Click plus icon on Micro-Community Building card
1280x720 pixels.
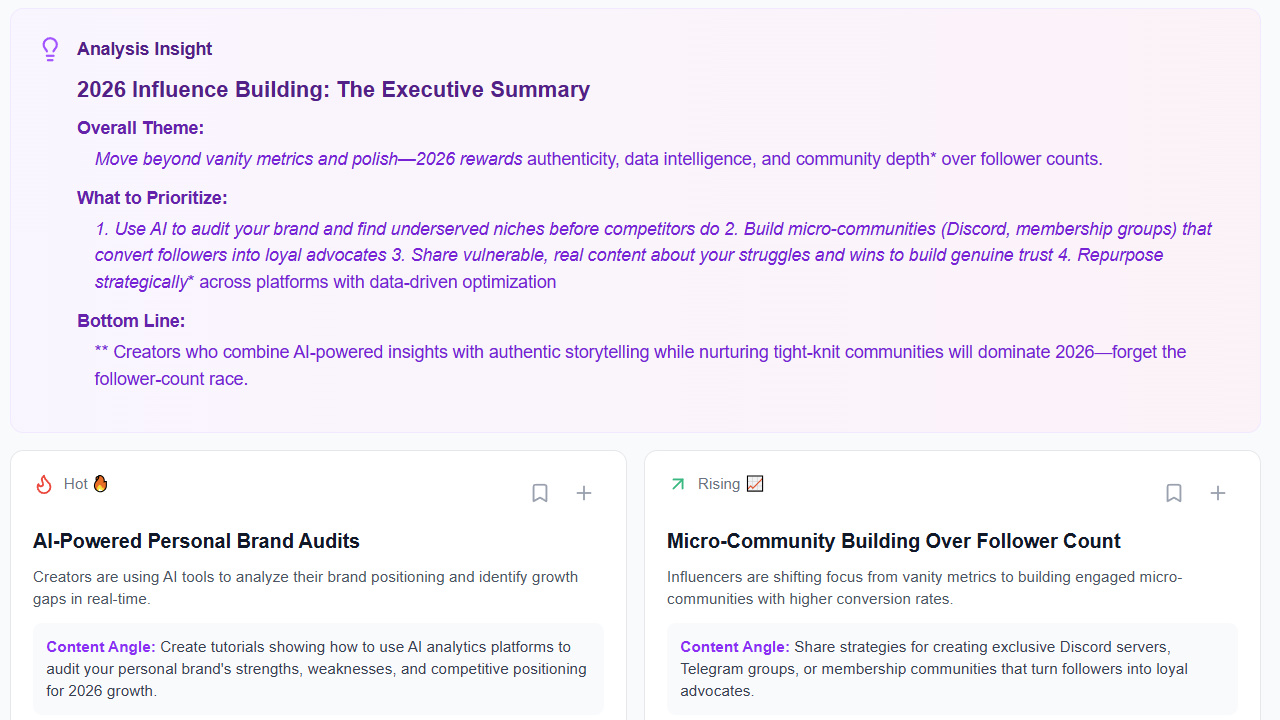click(1218, 493)
